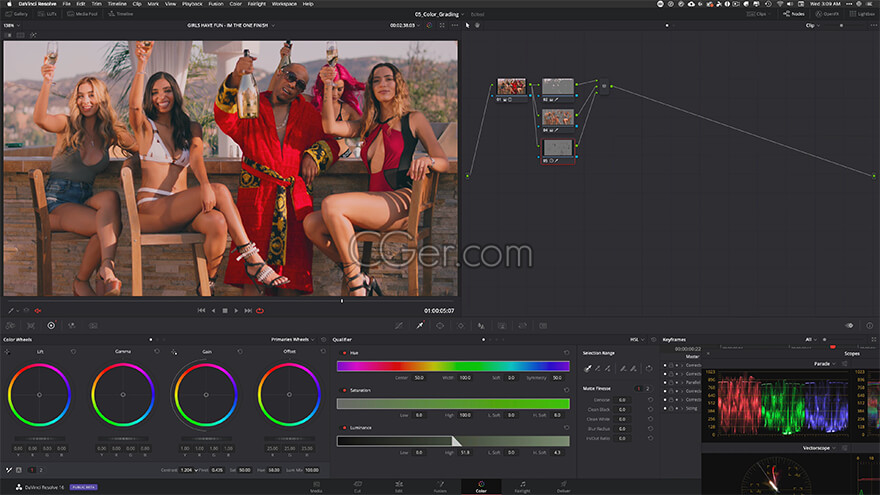The image size is (880, 495).
Task: Open viewer zoom percentage dropdown
Action: pos(12,25)
